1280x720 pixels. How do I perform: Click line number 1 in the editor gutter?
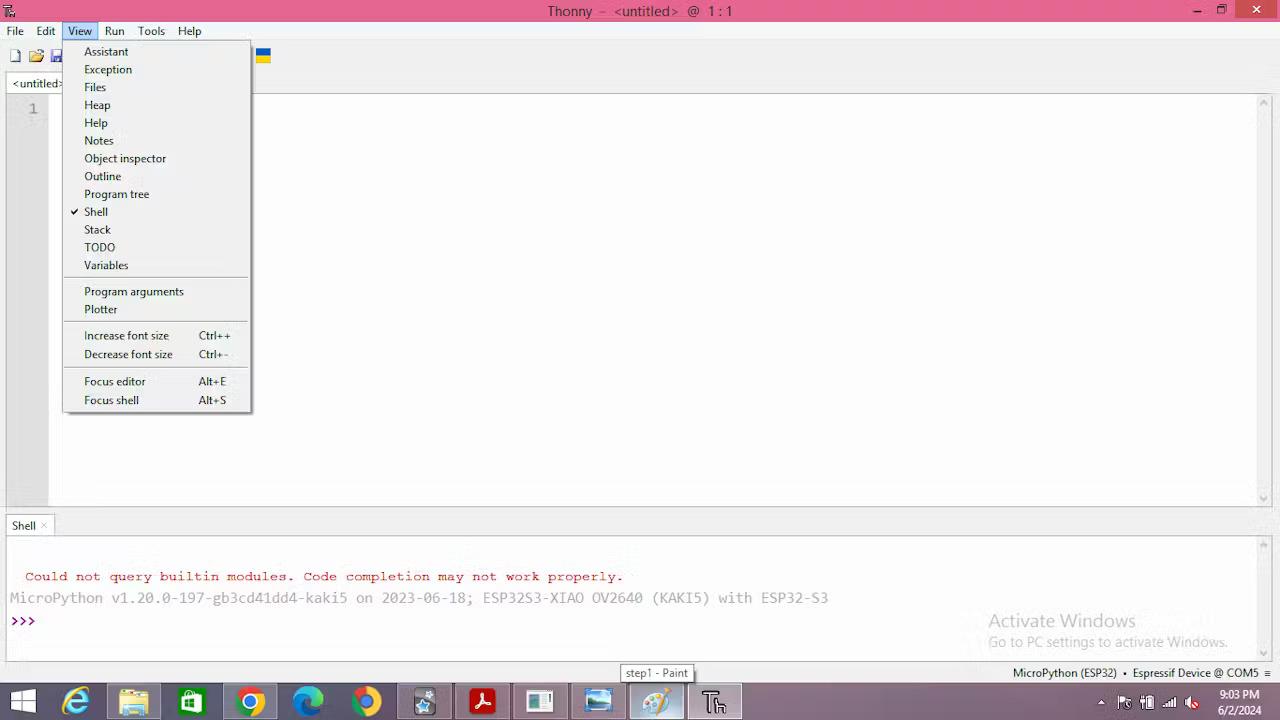click(33, 108)
